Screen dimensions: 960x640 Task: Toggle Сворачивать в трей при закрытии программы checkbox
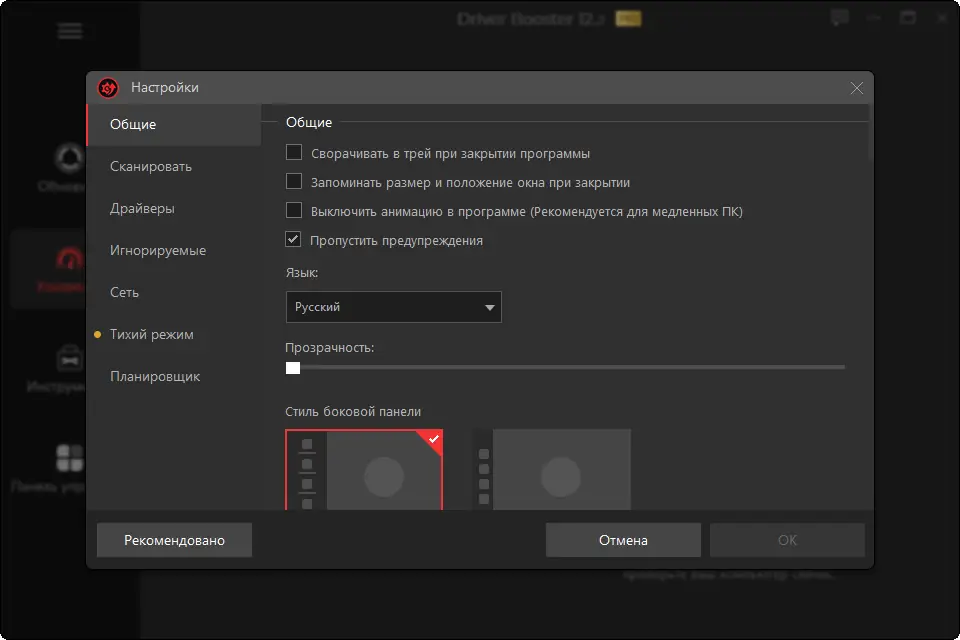tap(294, 152)
